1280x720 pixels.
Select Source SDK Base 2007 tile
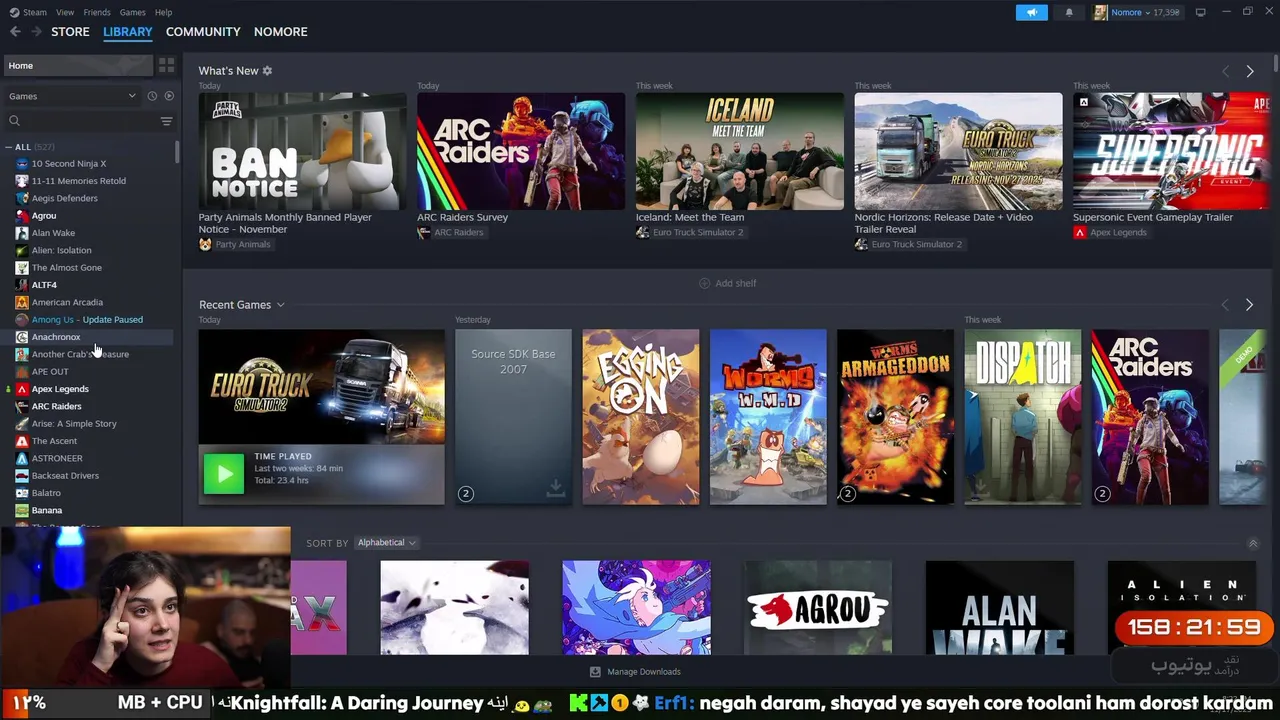(x=513, y=417)
